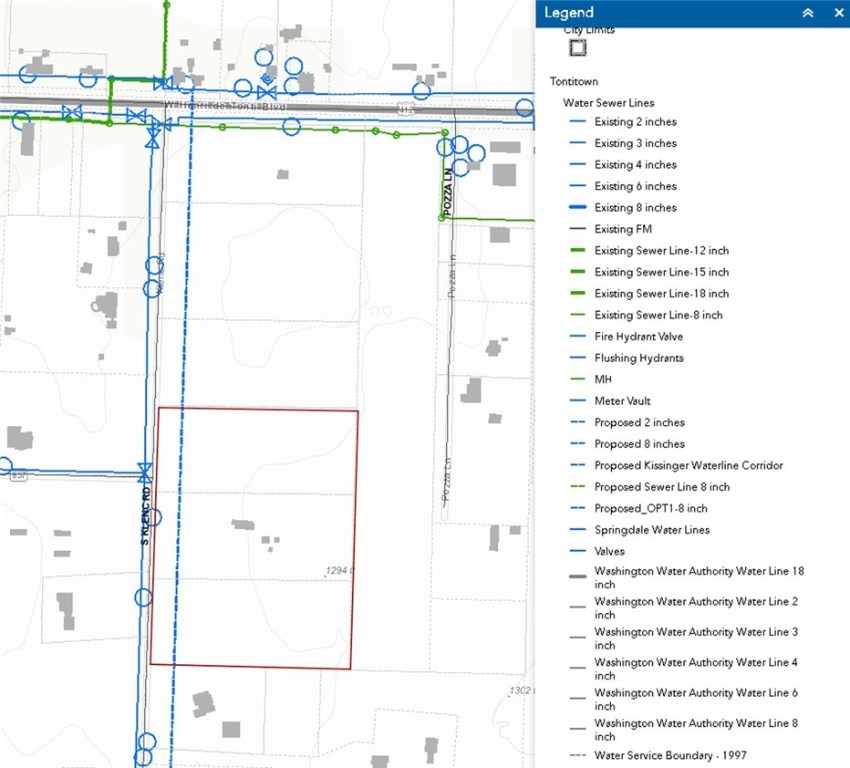Click the City Limits square symbol
Screen dimensions: 850x768
coord(578,46)
